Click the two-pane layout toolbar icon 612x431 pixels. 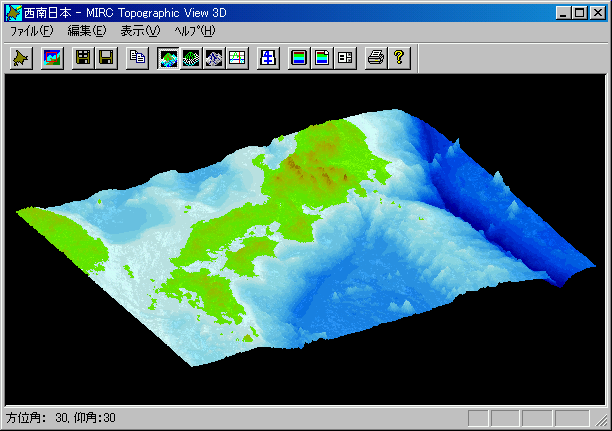pyautogui.click(x=343, y=58)
